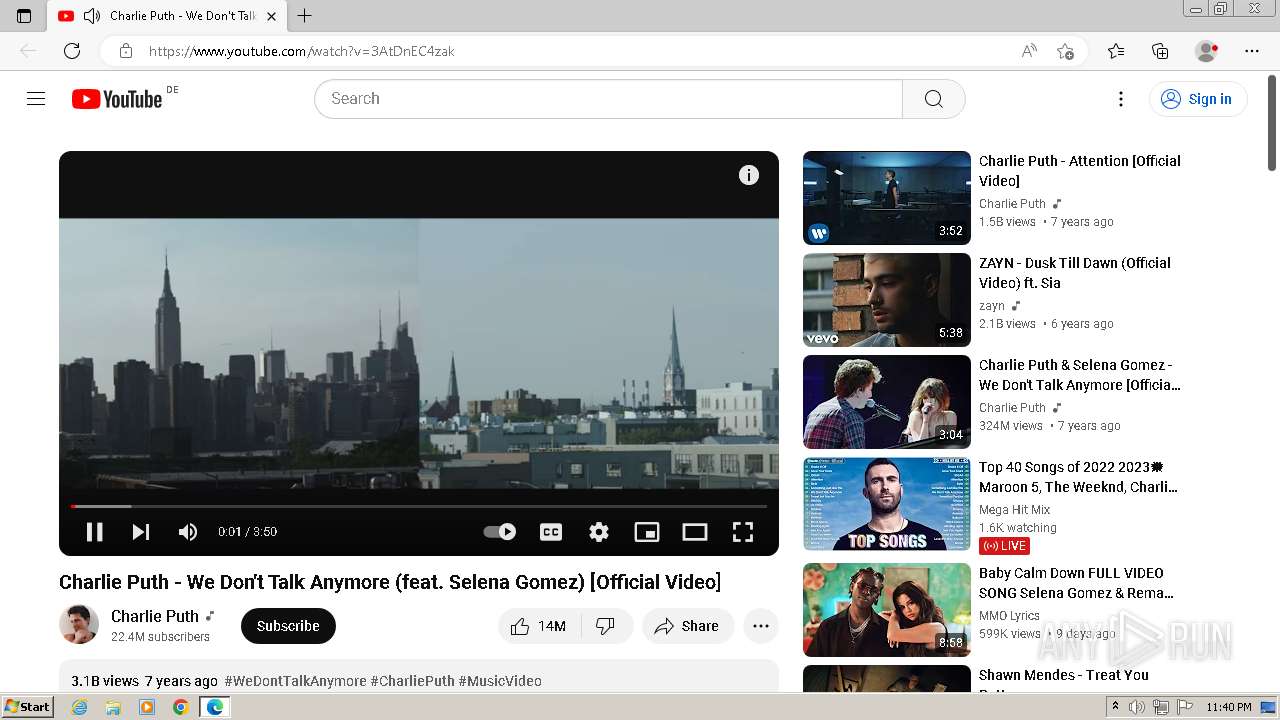Open more actions menu beside Share
Screen dimensions: 1280x720
[761, 626]
